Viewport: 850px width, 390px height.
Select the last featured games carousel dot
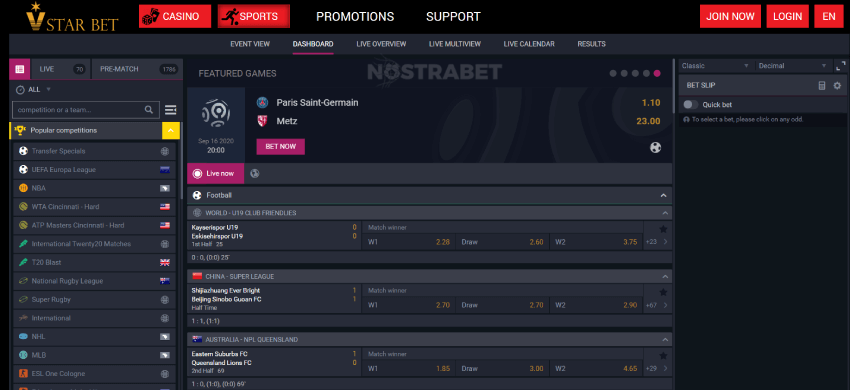pyautogui.click(x=656, y=73)
